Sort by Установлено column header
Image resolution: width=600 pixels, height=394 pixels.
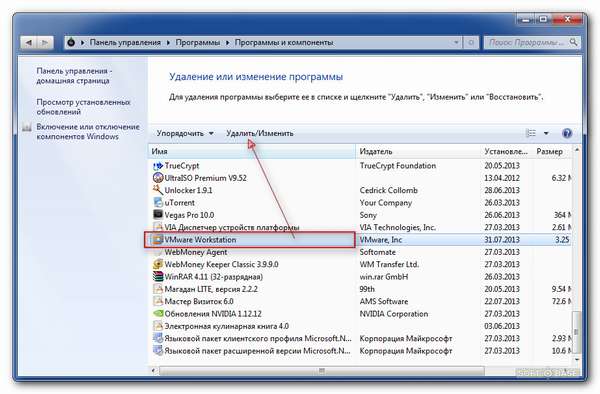[x=507, y=151]
